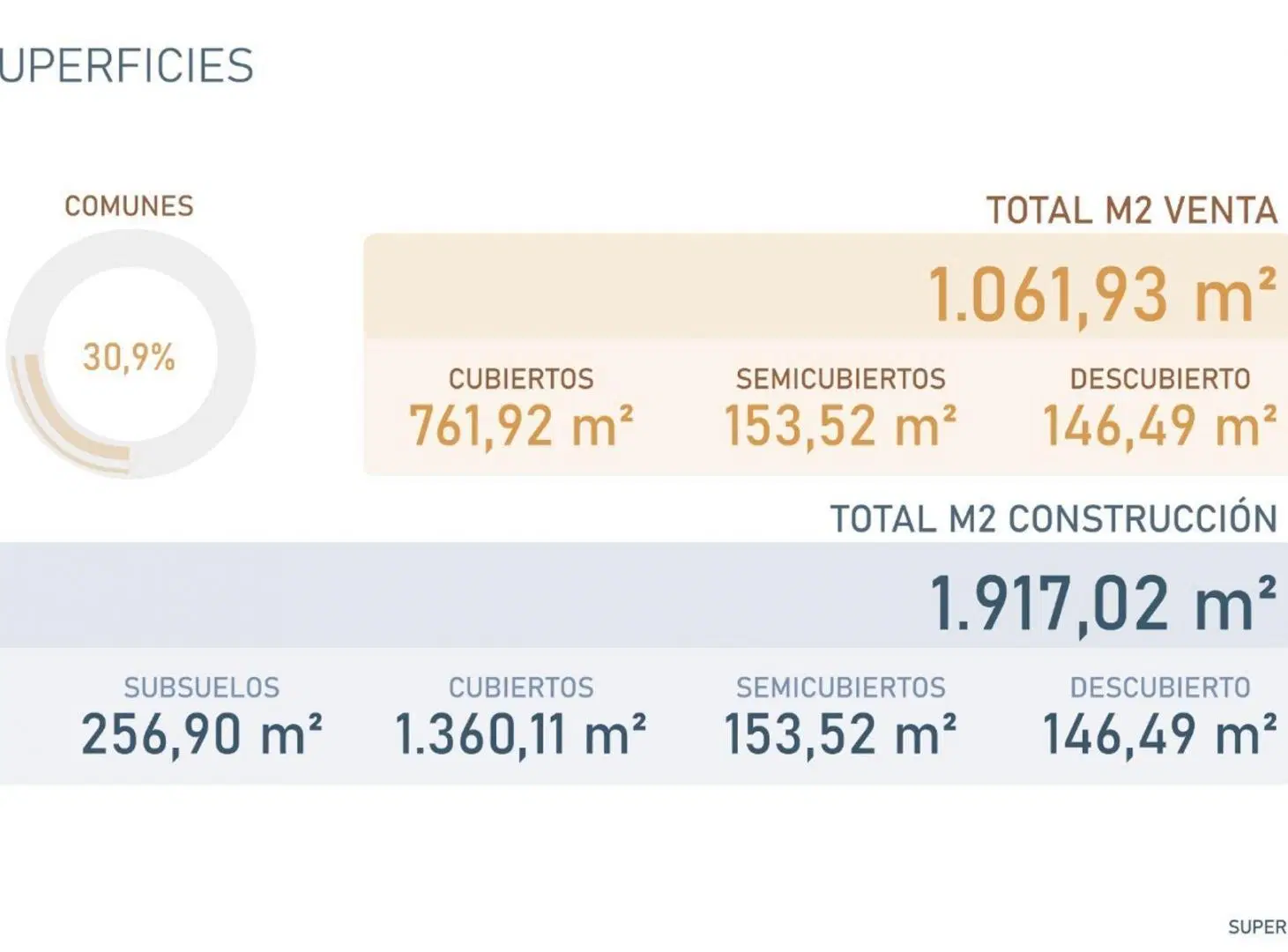Image resolution: width=1288 pixels, height=952 pixels.
Task: Select the 30,9% percentage inside the donut
Action: tap(129, 357)
